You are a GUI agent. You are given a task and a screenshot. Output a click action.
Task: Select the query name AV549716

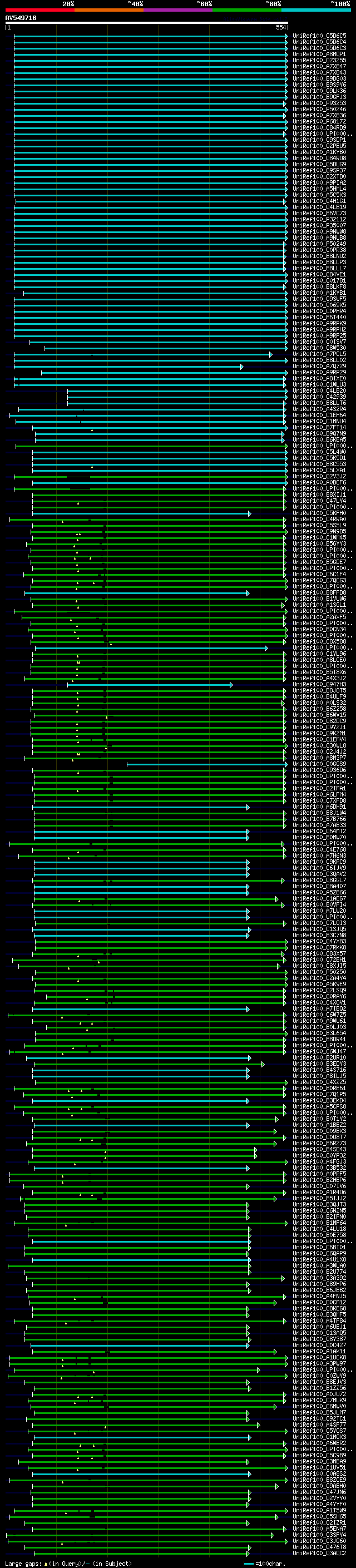[21, 18]
